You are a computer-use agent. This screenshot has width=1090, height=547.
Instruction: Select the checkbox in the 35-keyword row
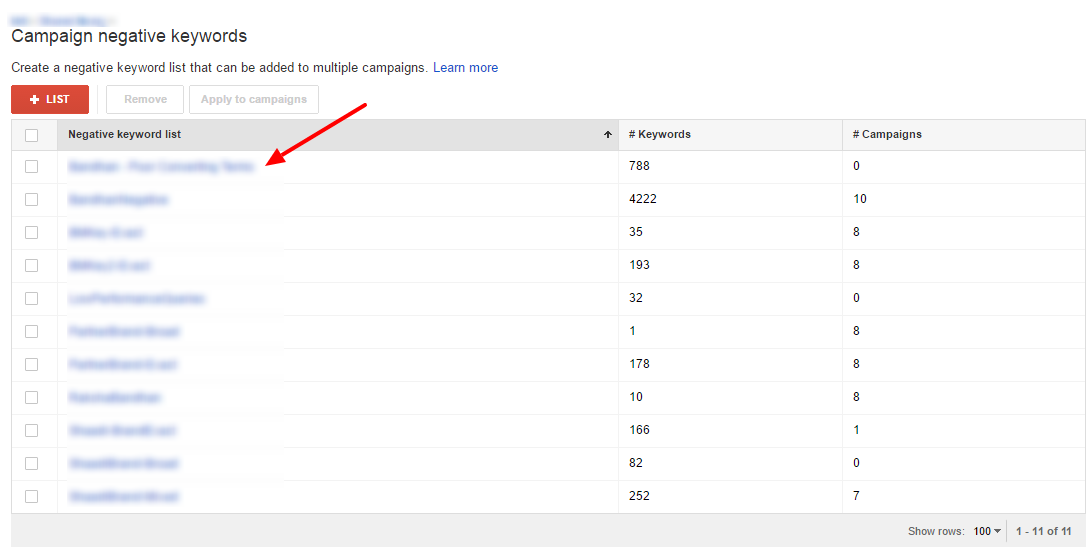[x=31, y=232]
